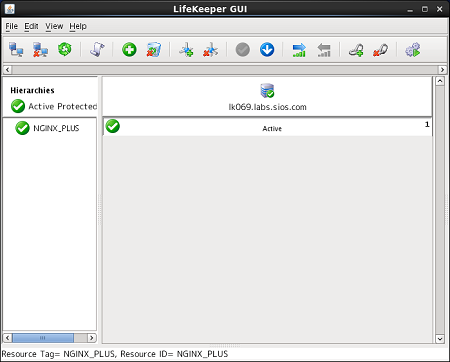The height and width of the screenshot is (362, 450).
Task: Click the lk069.labs.sios.com server name
Action: [267, 107]
